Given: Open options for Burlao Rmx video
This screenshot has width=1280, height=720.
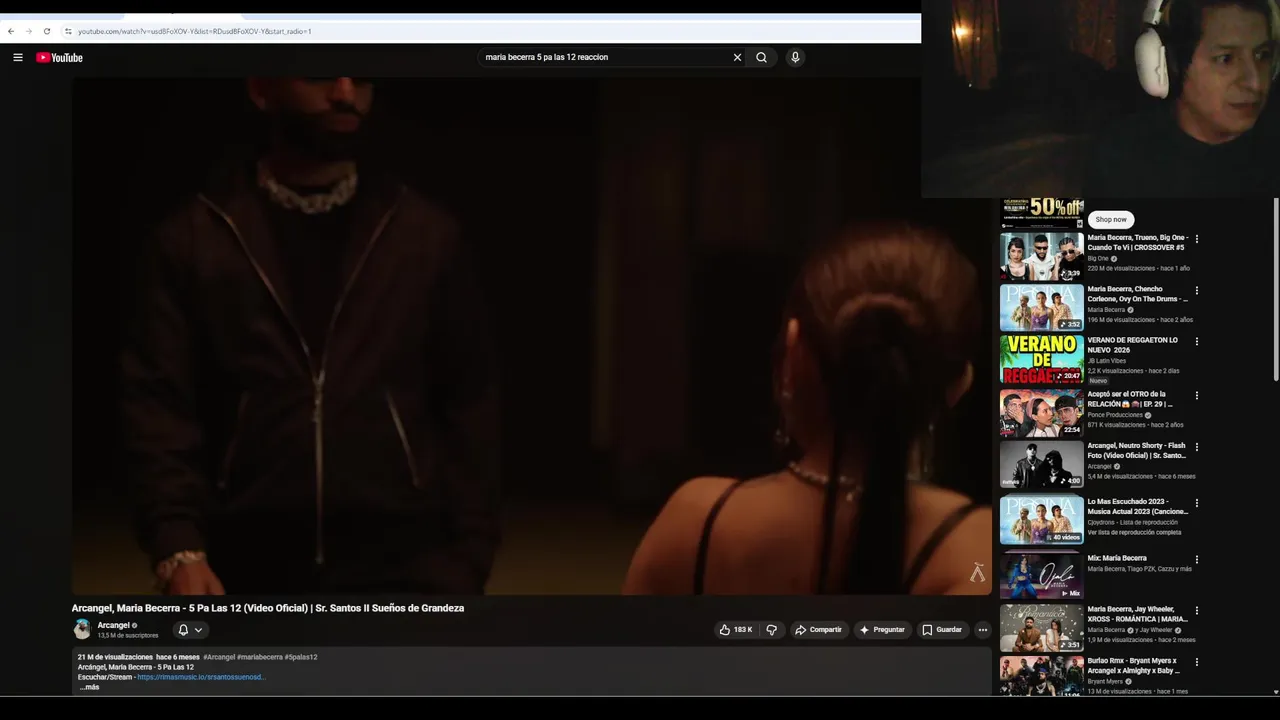Looking at the screenshot, I should pyautogui.click(x=1196, y=662).
